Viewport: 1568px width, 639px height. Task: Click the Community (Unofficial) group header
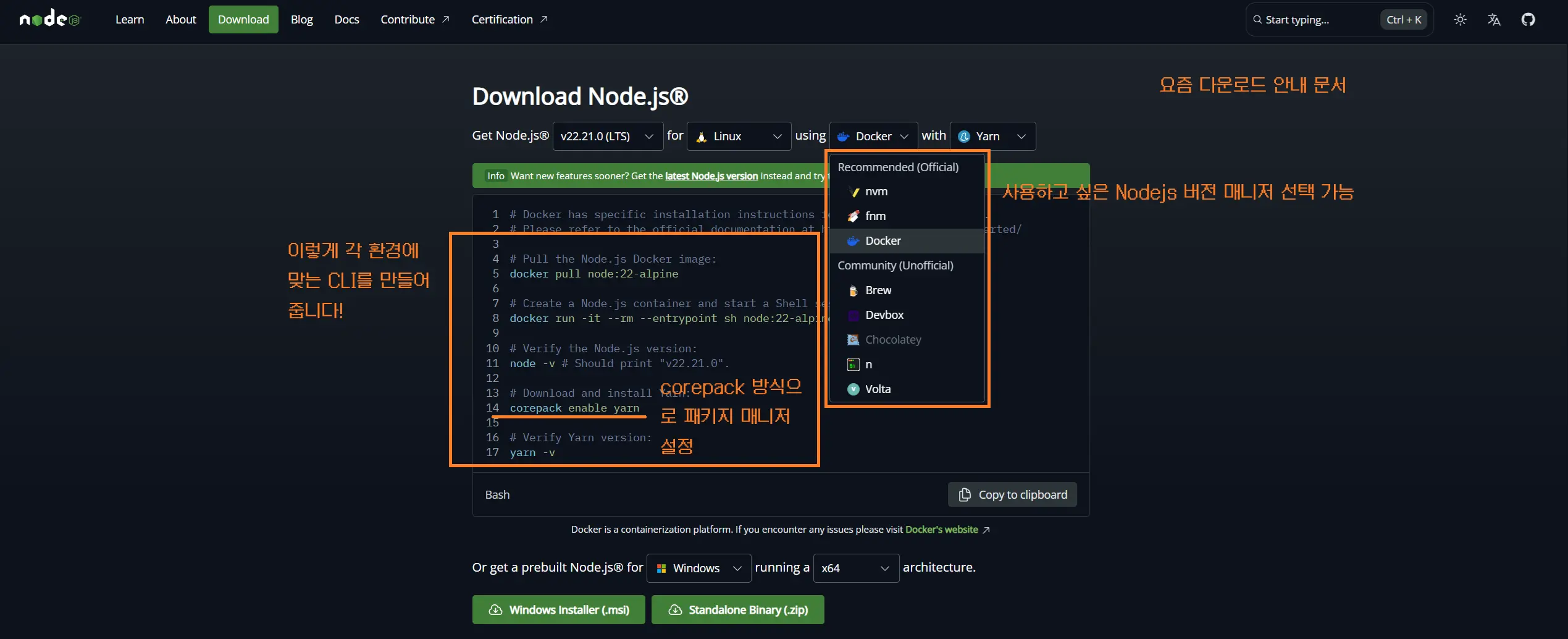pos(895,266)
